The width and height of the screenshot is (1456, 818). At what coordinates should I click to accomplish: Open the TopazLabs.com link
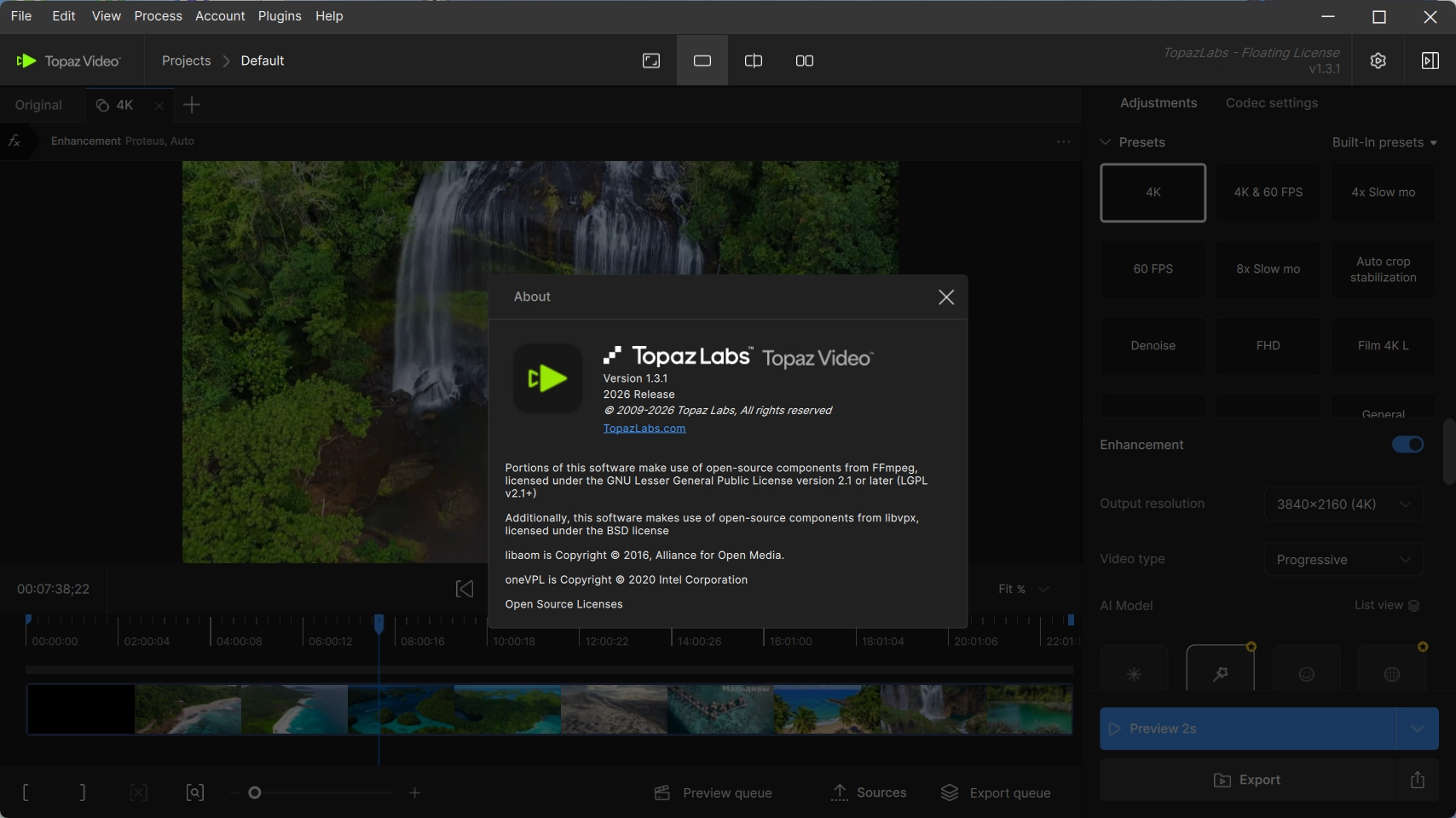pos(644,429)
